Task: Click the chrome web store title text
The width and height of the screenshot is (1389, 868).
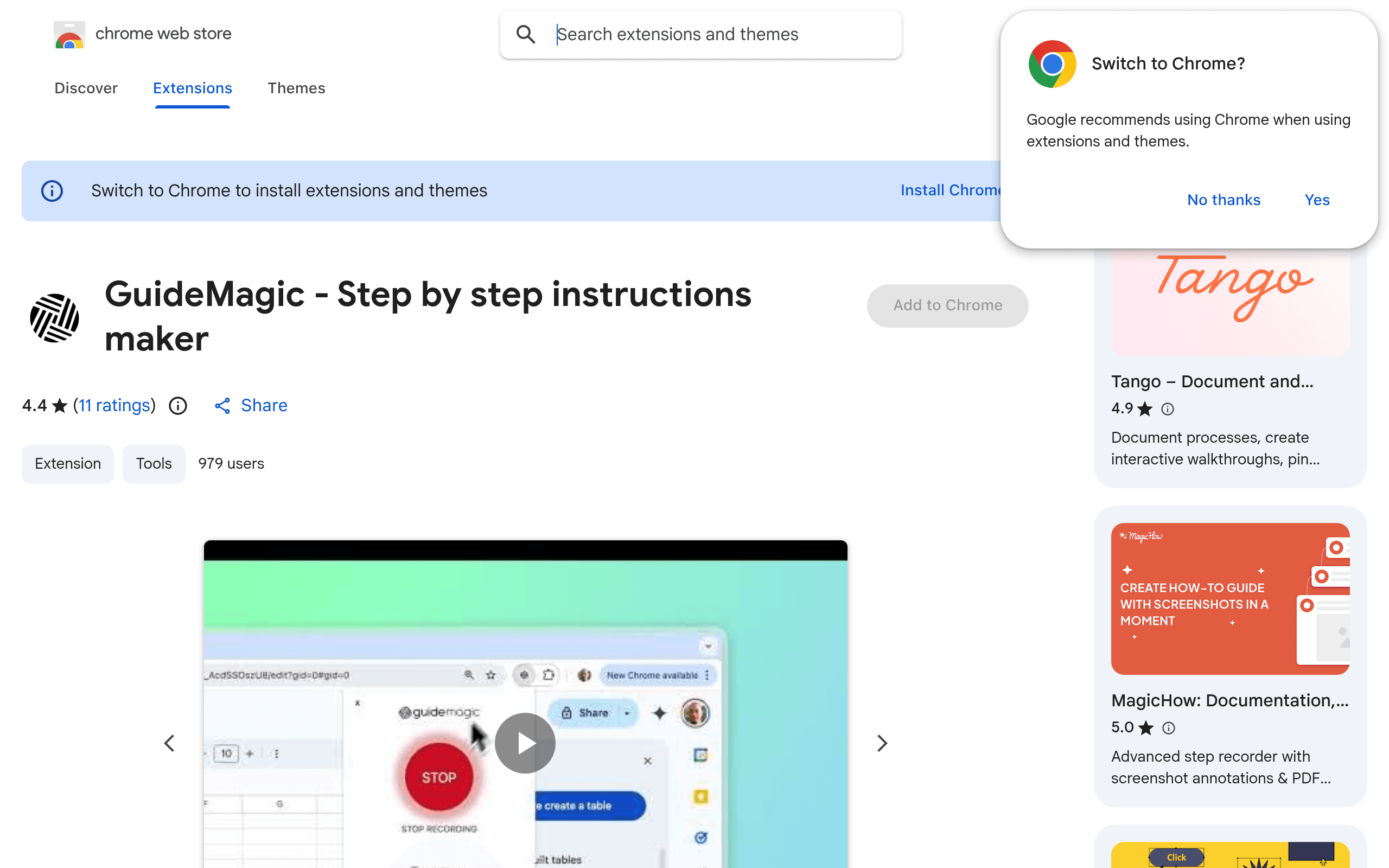Action: point(163,33)
